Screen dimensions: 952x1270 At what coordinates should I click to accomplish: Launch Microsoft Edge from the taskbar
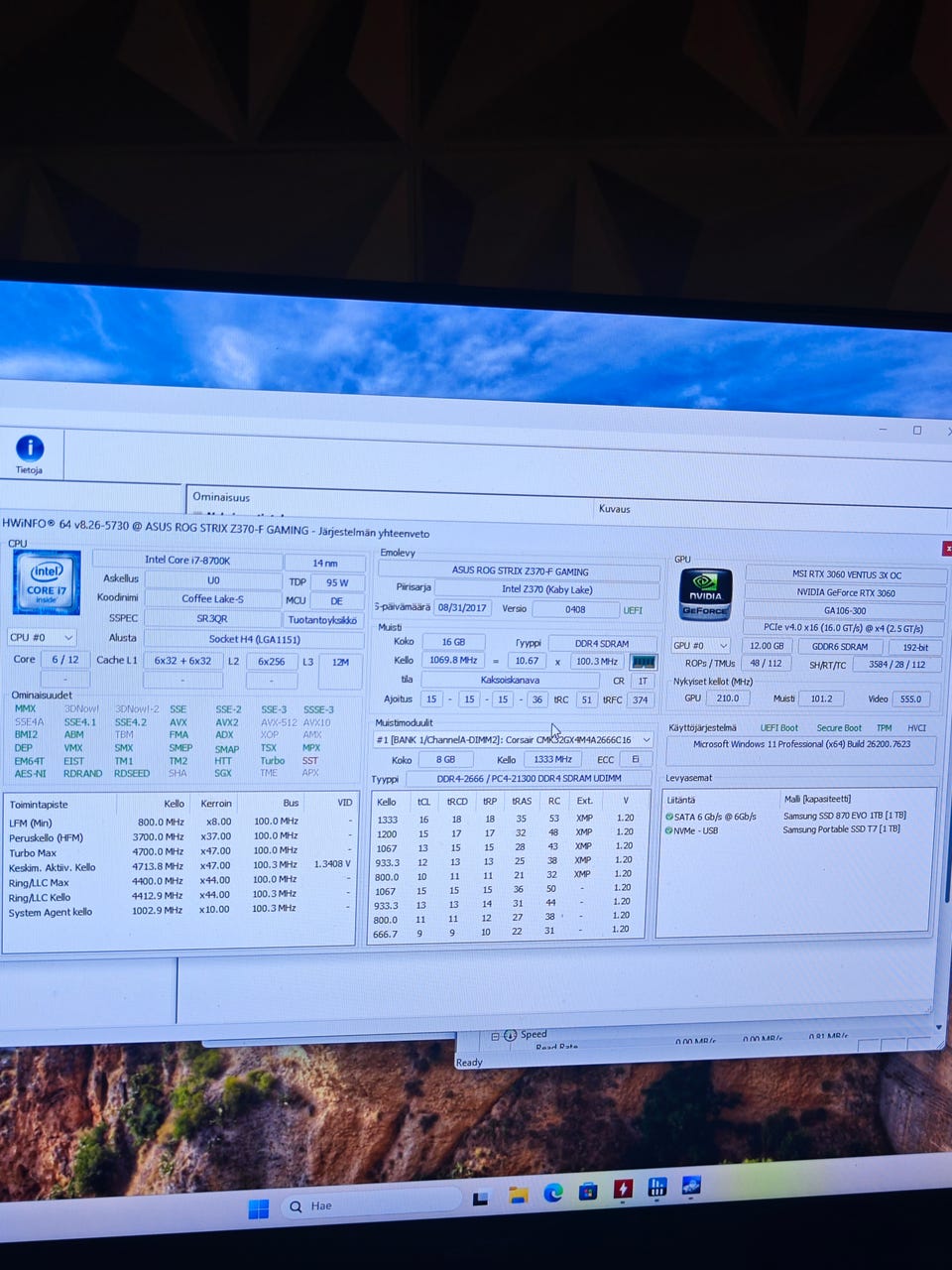point(552,1193)
